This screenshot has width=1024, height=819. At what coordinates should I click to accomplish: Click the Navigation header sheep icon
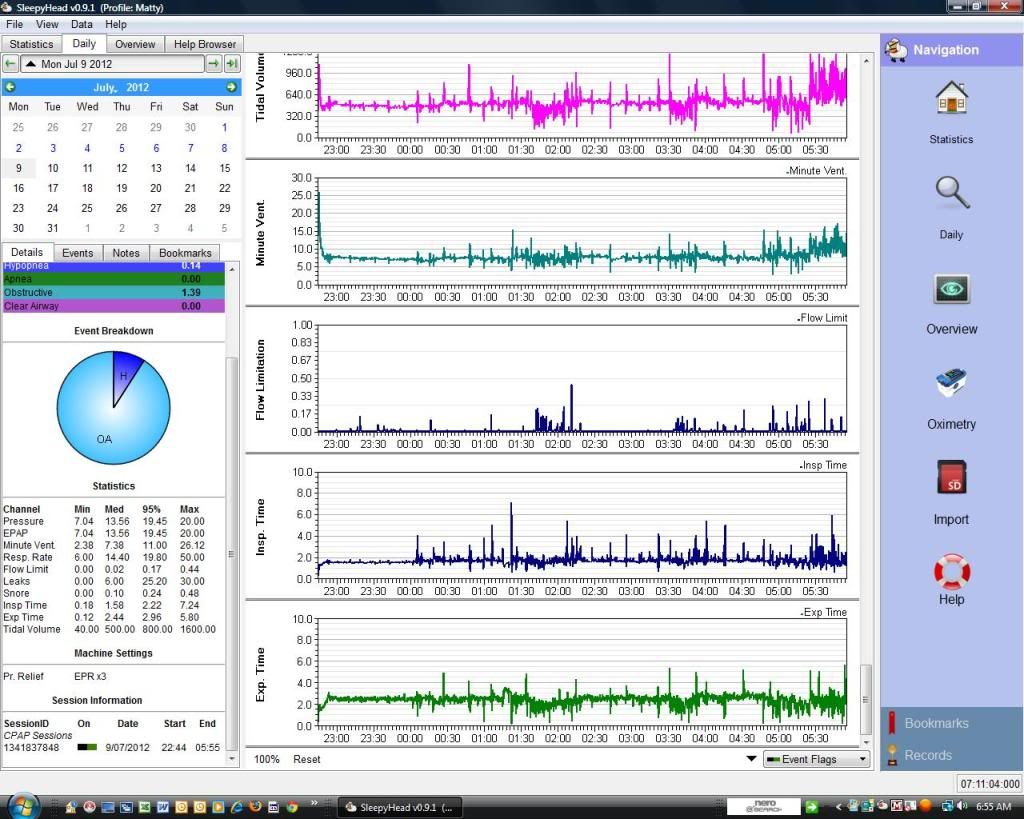(896, 50)
